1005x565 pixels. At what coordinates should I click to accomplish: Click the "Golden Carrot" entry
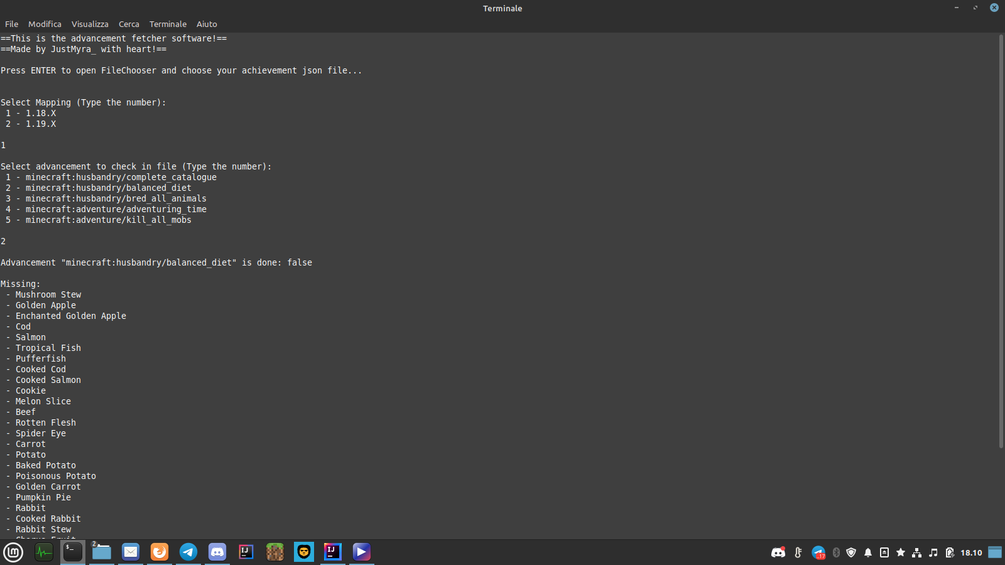[x=48, y=487]
